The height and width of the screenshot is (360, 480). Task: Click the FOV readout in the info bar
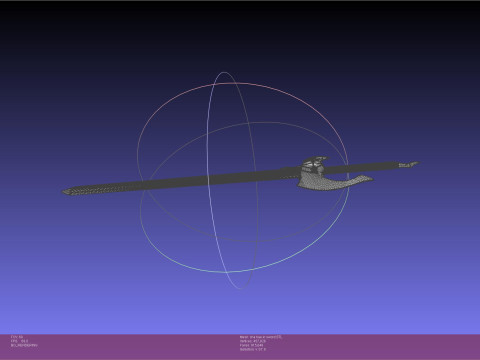click(x=17, y=337)
